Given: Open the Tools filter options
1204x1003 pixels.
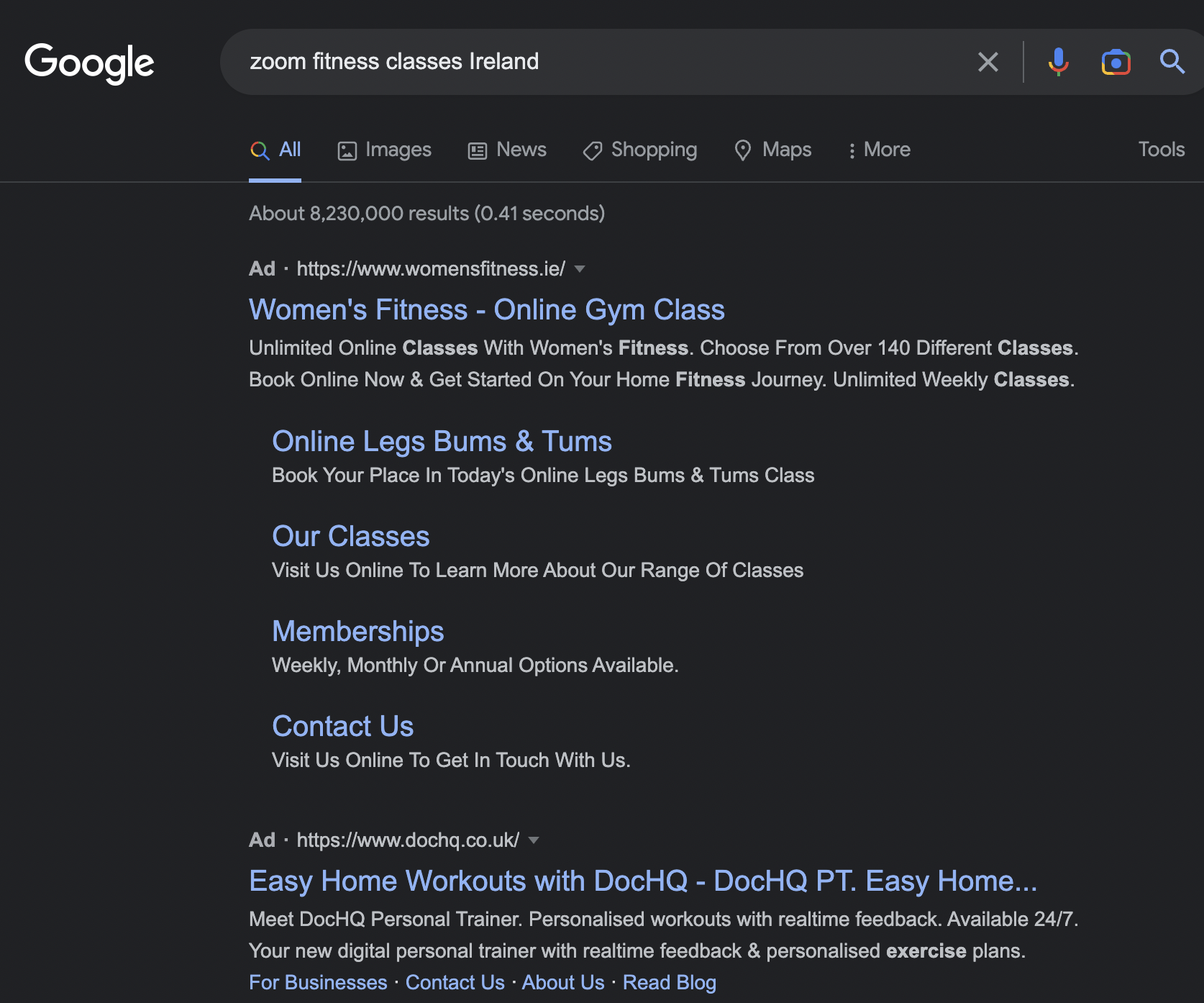Looking at the screenshot, I should [1161, 150].
